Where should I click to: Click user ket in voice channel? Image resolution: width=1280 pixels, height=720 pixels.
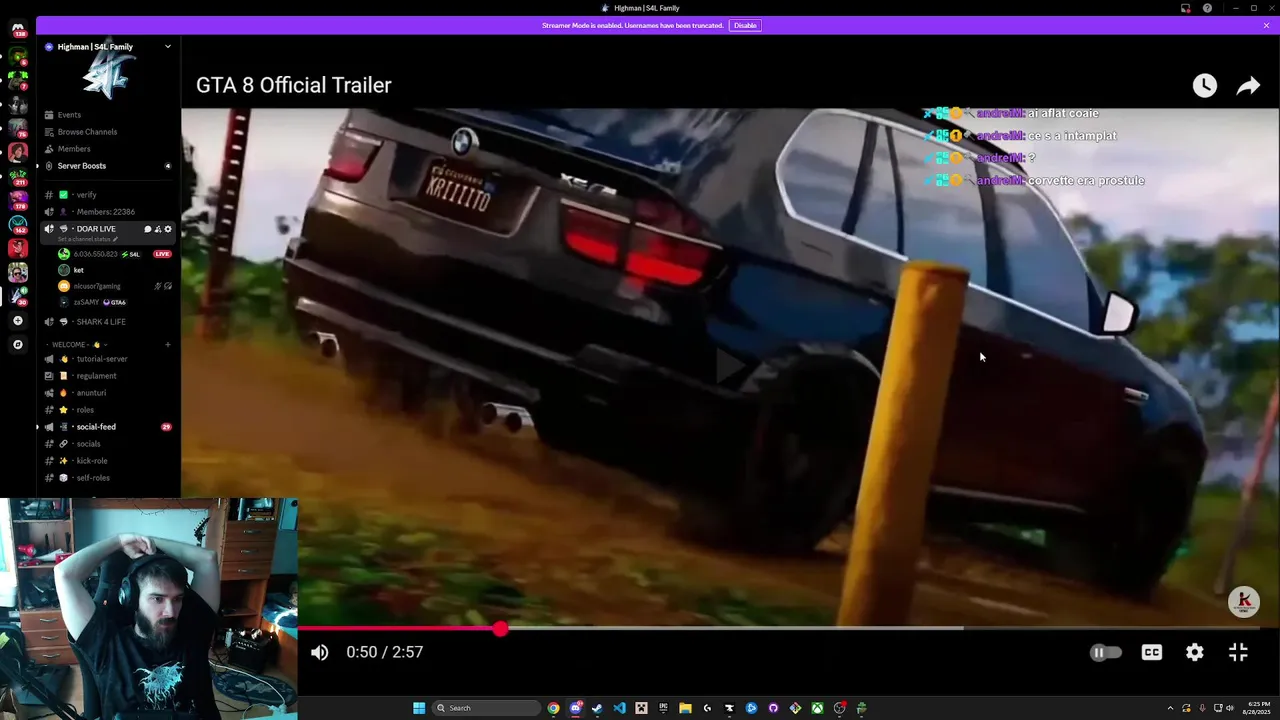click(x=115, y=270)
